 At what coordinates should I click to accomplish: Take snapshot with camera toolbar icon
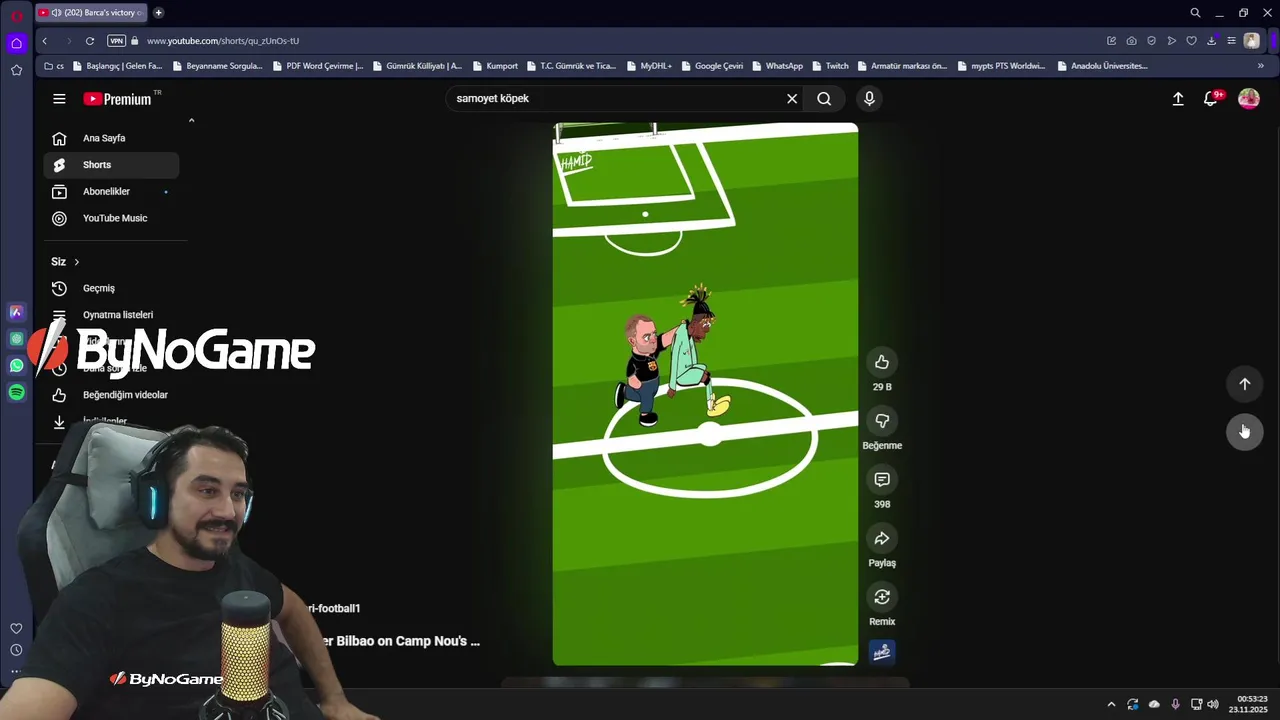tap(1131, 41)
